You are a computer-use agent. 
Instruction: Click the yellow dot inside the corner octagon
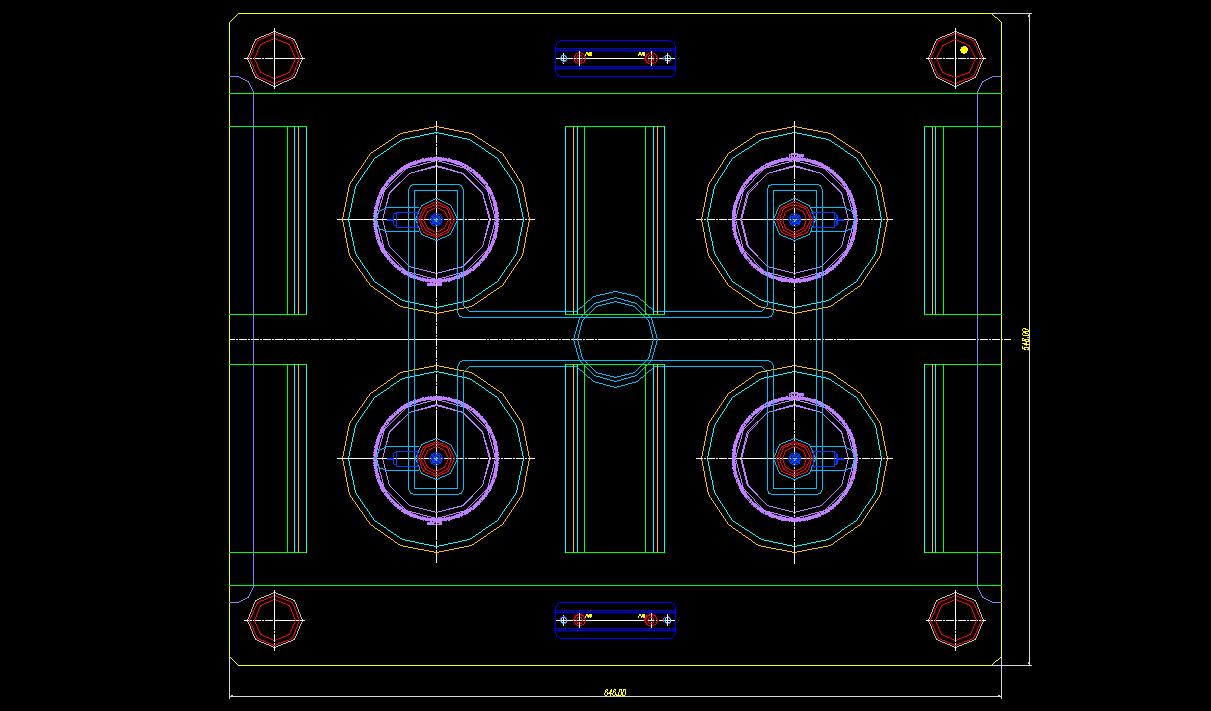click(x=964, y=49)
